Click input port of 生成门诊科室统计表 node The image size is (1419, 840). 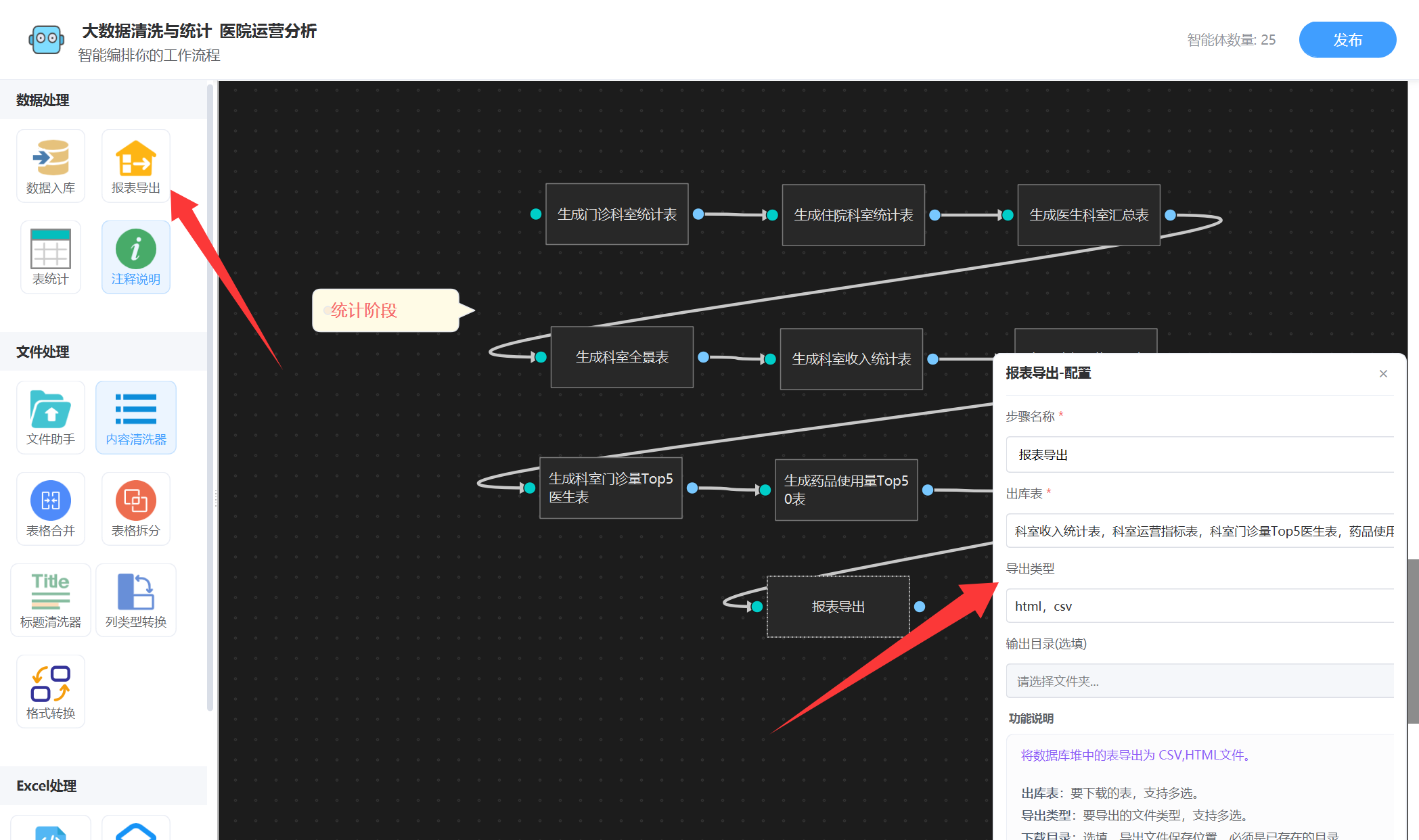click(x=536, y=214)
